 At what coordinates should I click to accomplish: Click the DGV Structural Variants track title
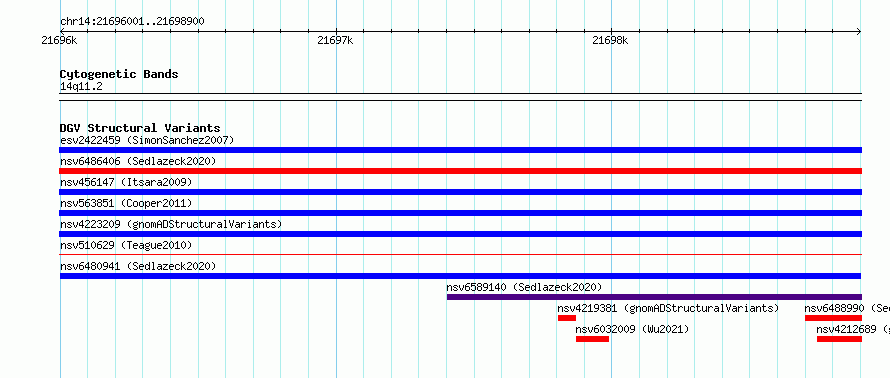tap(140, 128)
